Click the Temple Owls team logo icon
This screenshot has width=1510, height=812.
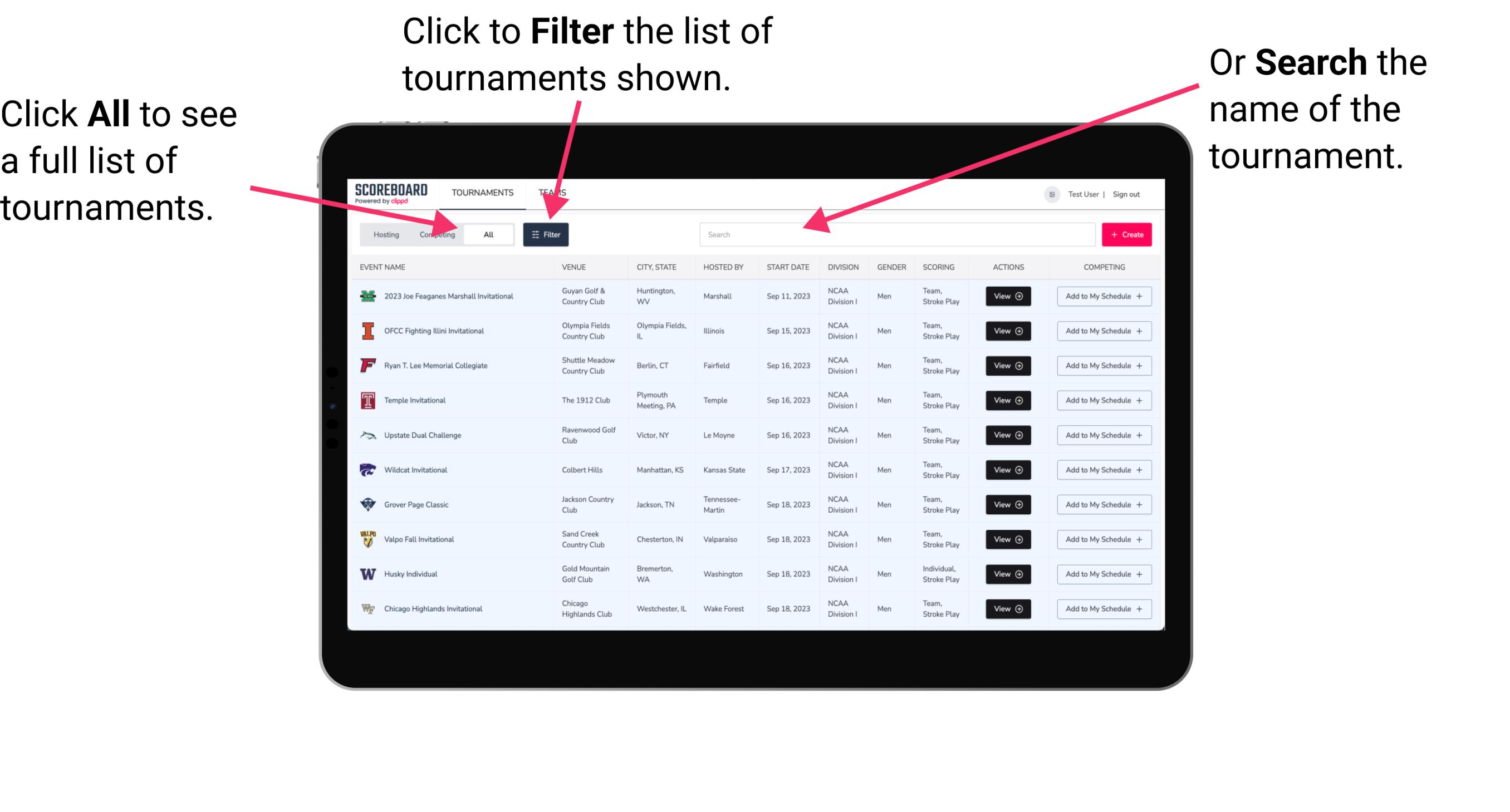click(366, 400)
